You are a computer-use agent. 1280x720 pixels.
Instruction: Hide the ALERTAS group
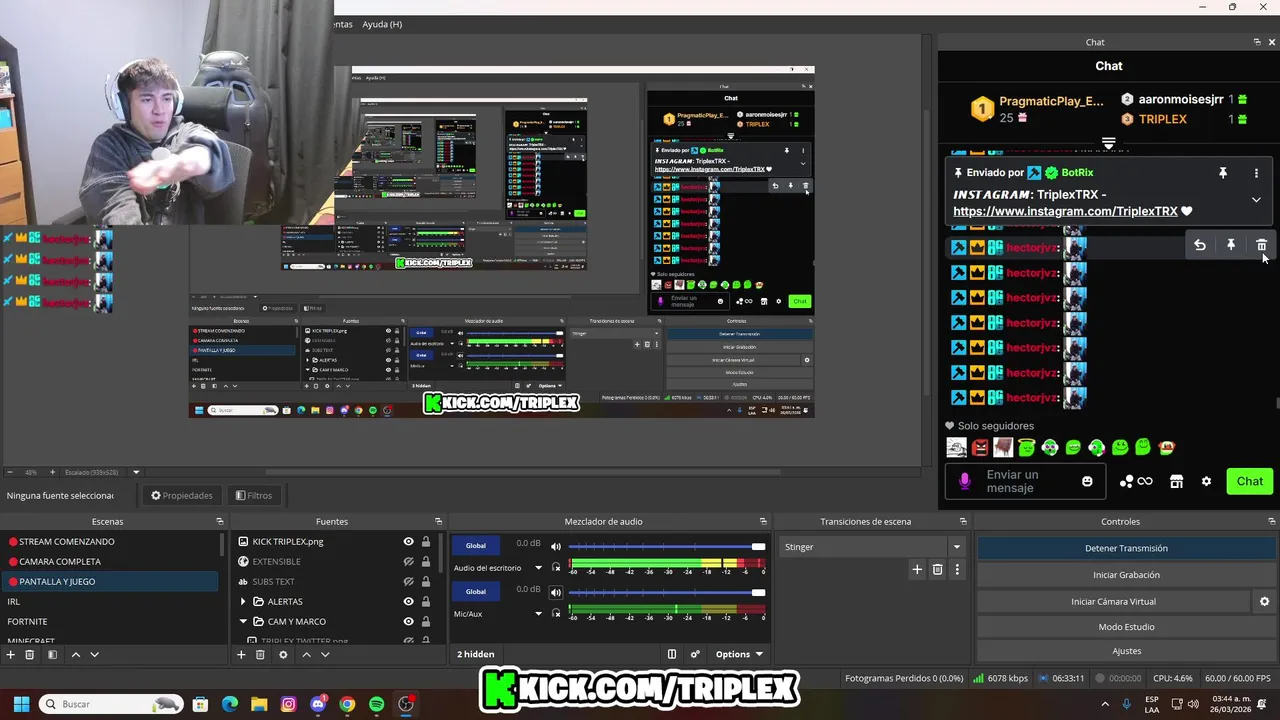tap(408, 601)
